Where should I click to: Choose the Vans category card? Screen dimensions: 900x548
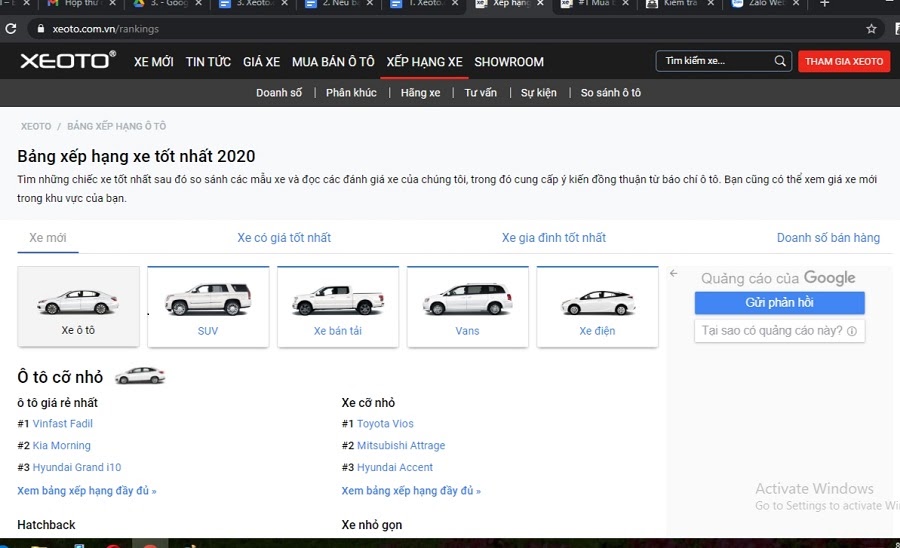(x=467, y=307)
